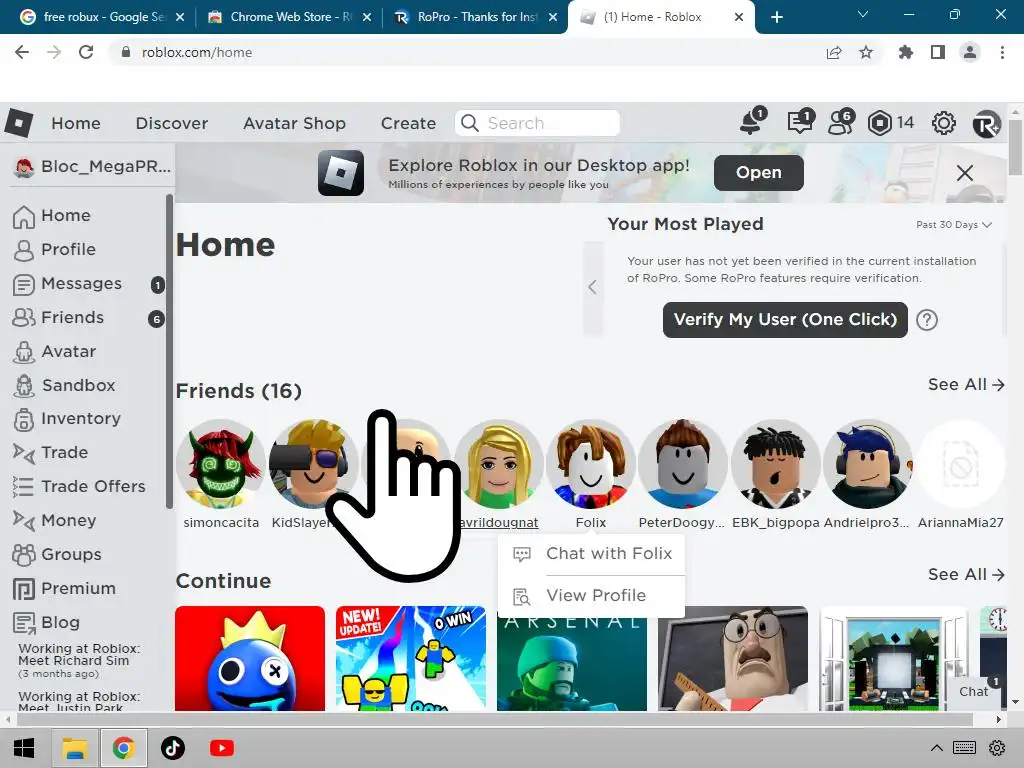Dismiss the desktop app banner
This screenshot has height=768, width=1024.
[x=965, y=173]
